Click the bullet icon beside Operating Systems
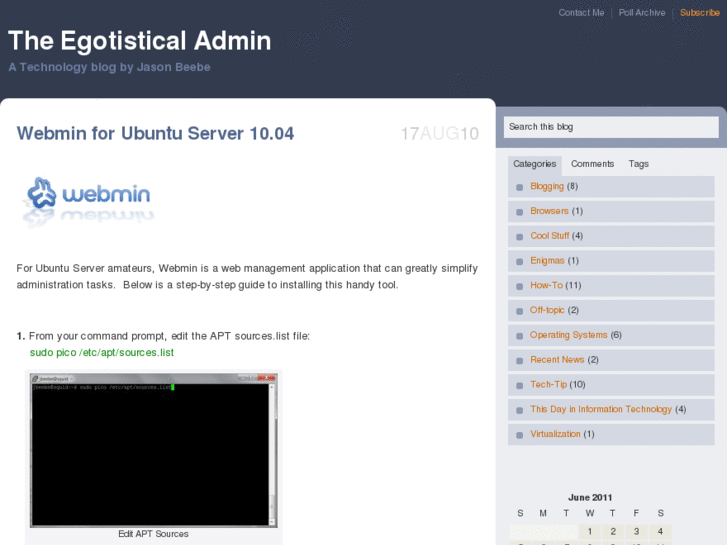This screenshot has height=545, width=727. [x=519, y=336]
